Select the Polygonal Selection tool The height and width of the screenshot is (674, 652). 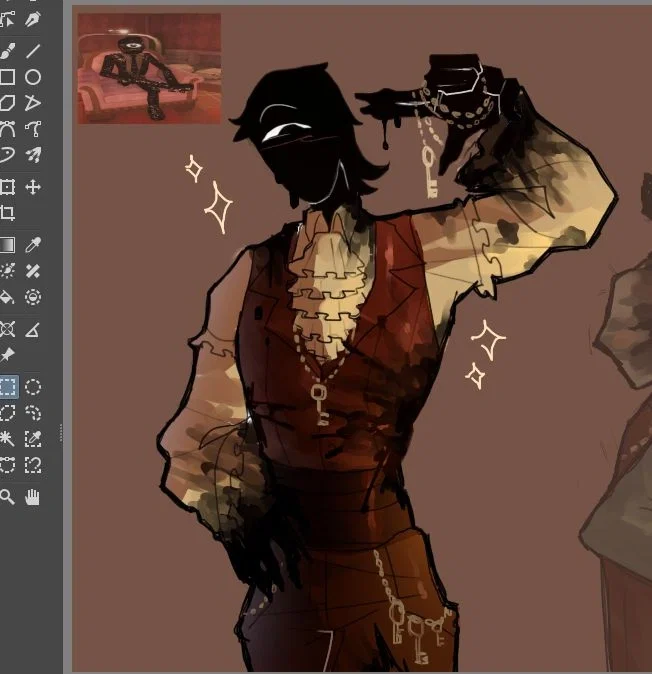8,413
